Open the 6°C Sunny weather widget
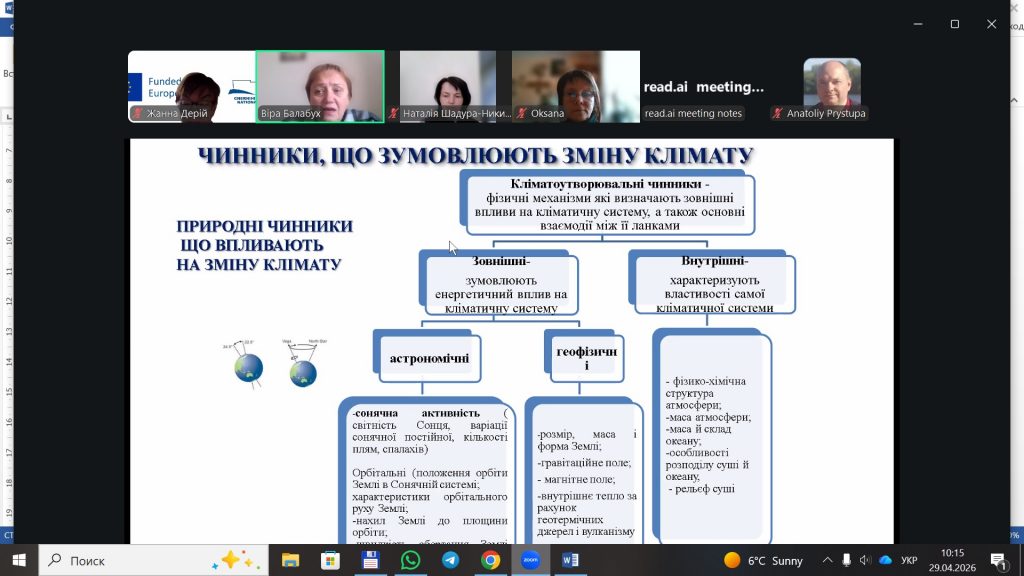 pos(764,560)
